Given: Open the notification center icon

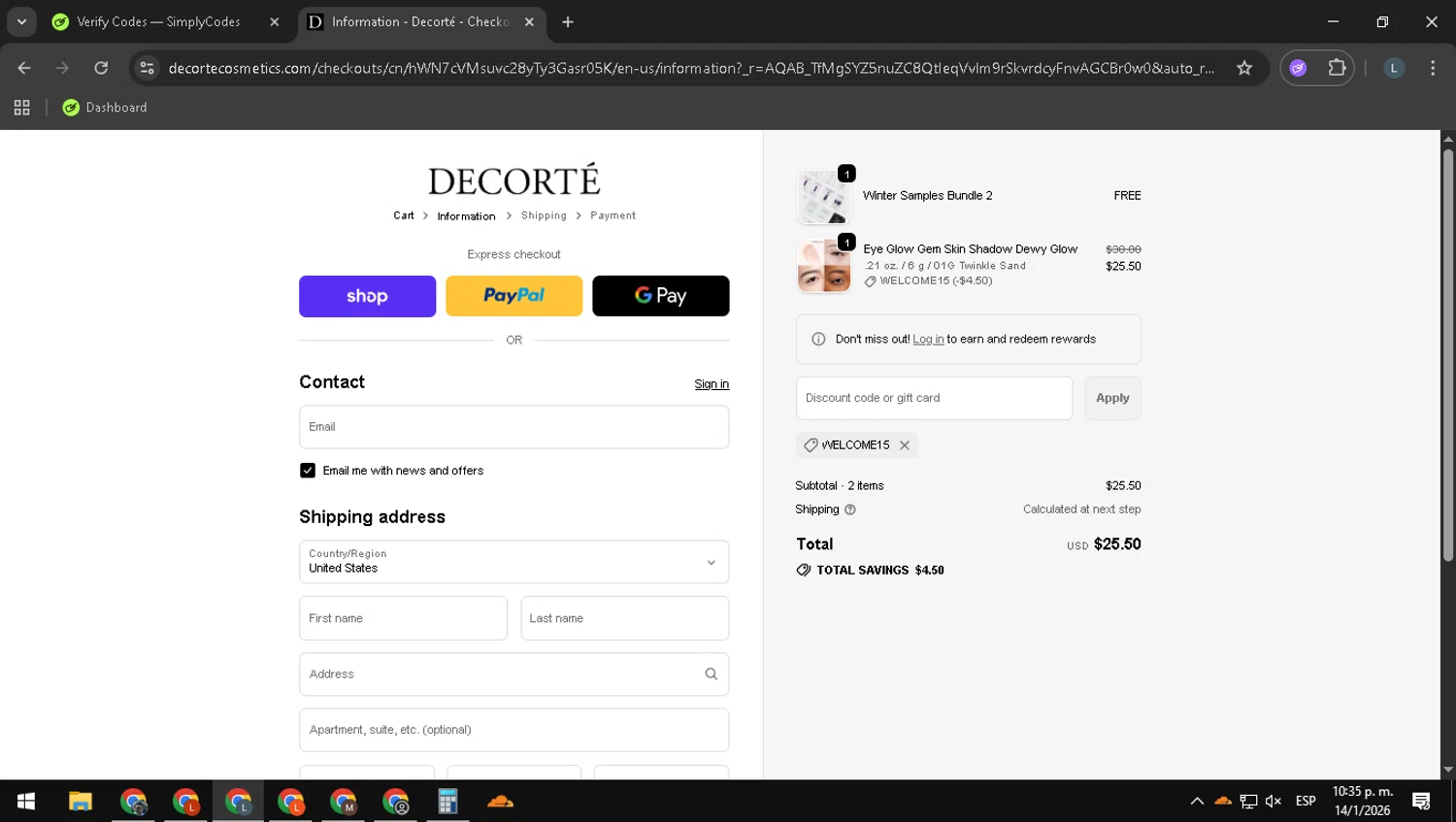Looking at the screenshot, I should [x=1421, y=802].
